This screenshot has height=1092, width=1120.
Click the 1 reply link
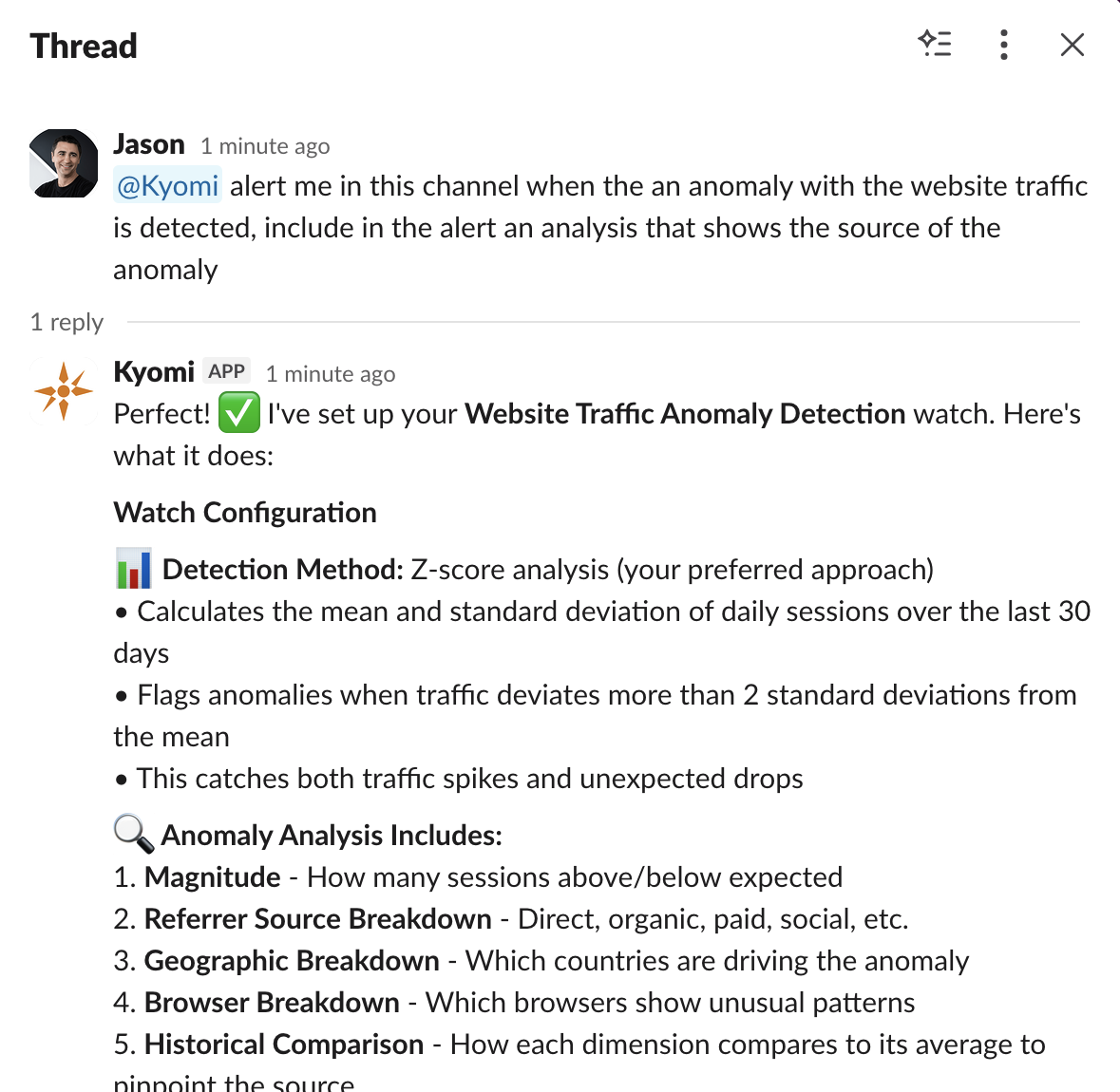point(66,322)
